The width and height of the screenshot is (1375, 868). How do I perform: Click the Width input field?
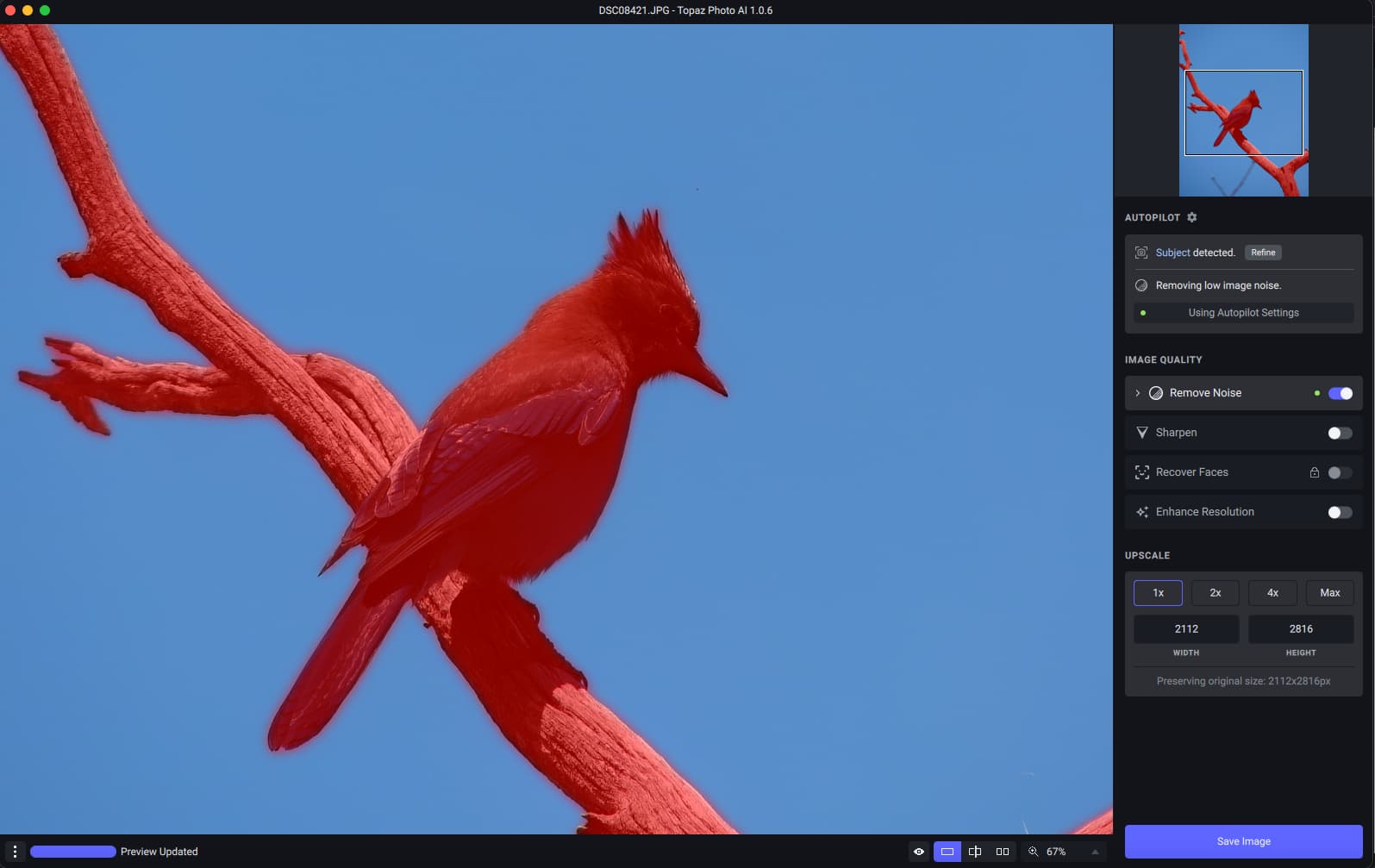[x=1185, y=629]
